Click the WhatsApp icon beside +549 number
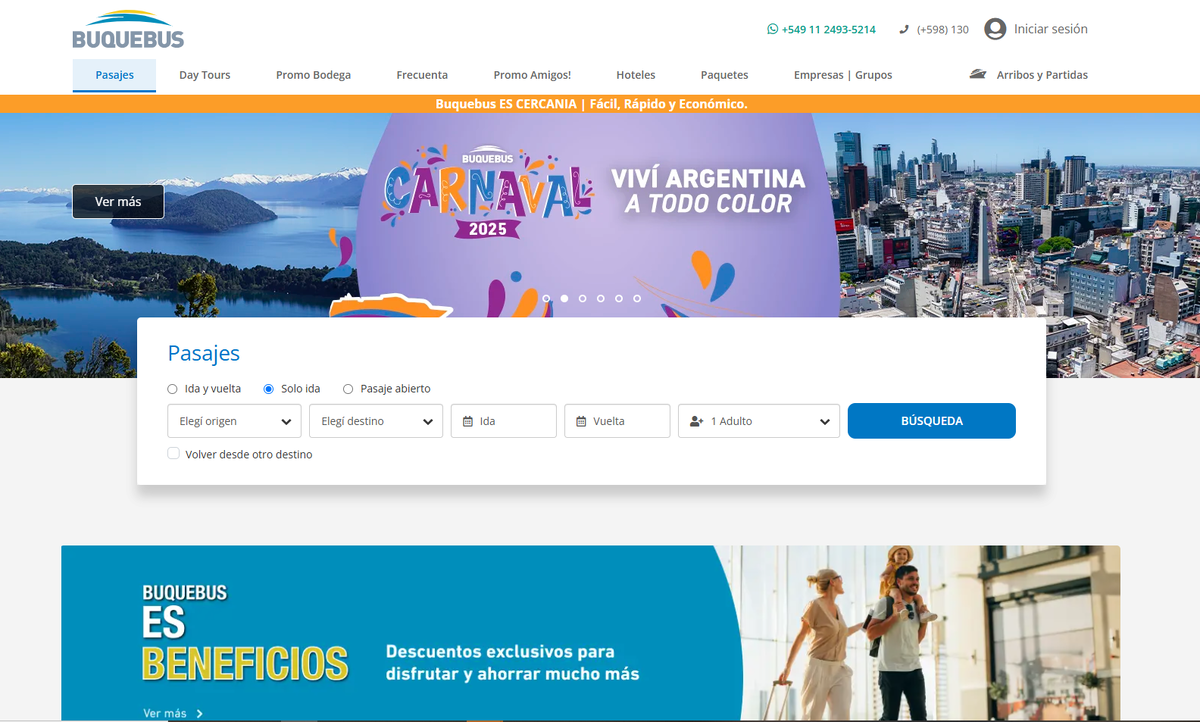Image resolution: width=1200 pixels, height=722 pixels. [772, 29]
